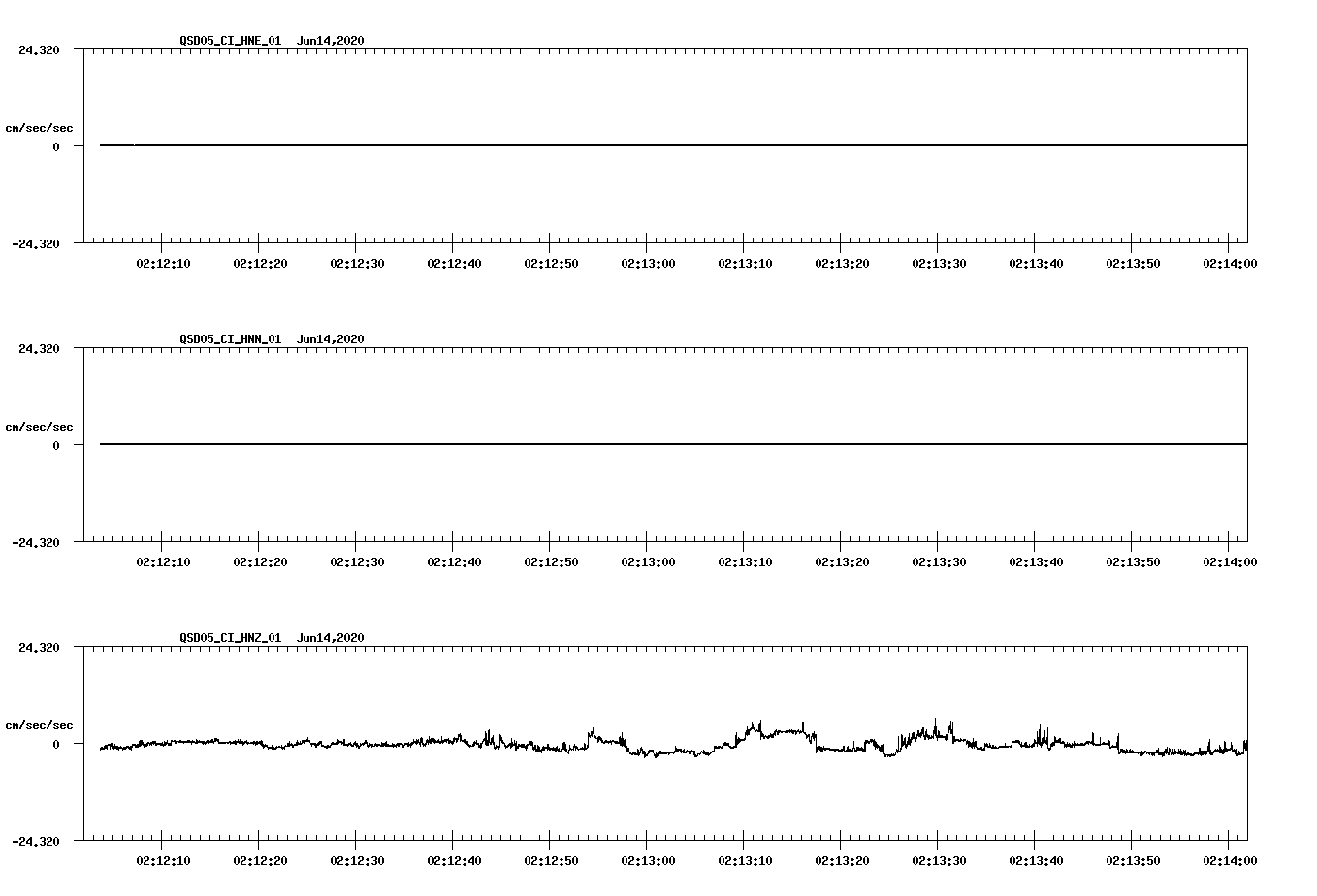Click 02:13:40 time label on HNN axis
Image resolution: width=1317 pixels, height=896 pixels.
(1036, 562)
